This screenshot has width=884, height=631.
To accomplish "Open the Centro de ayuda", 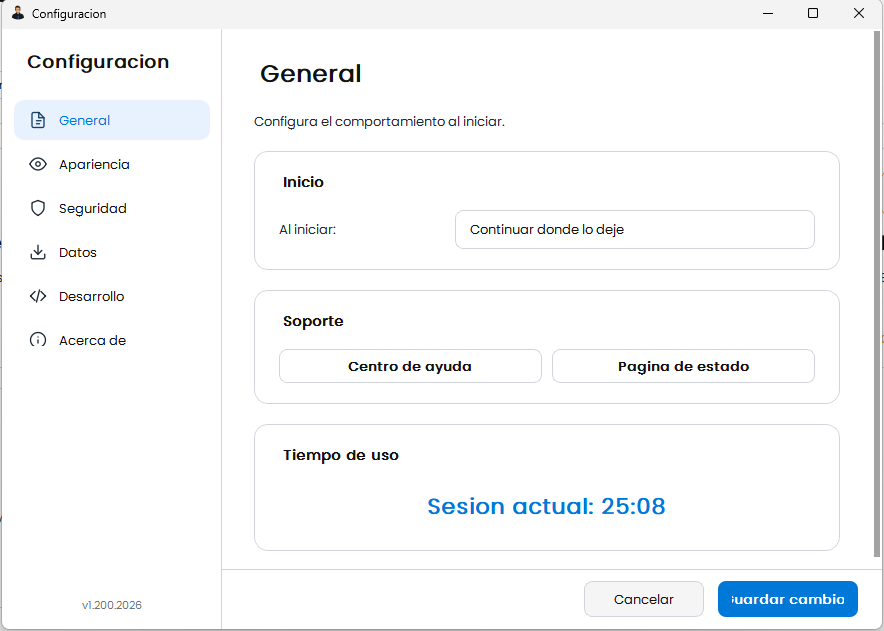I will [x=410, y=366].
